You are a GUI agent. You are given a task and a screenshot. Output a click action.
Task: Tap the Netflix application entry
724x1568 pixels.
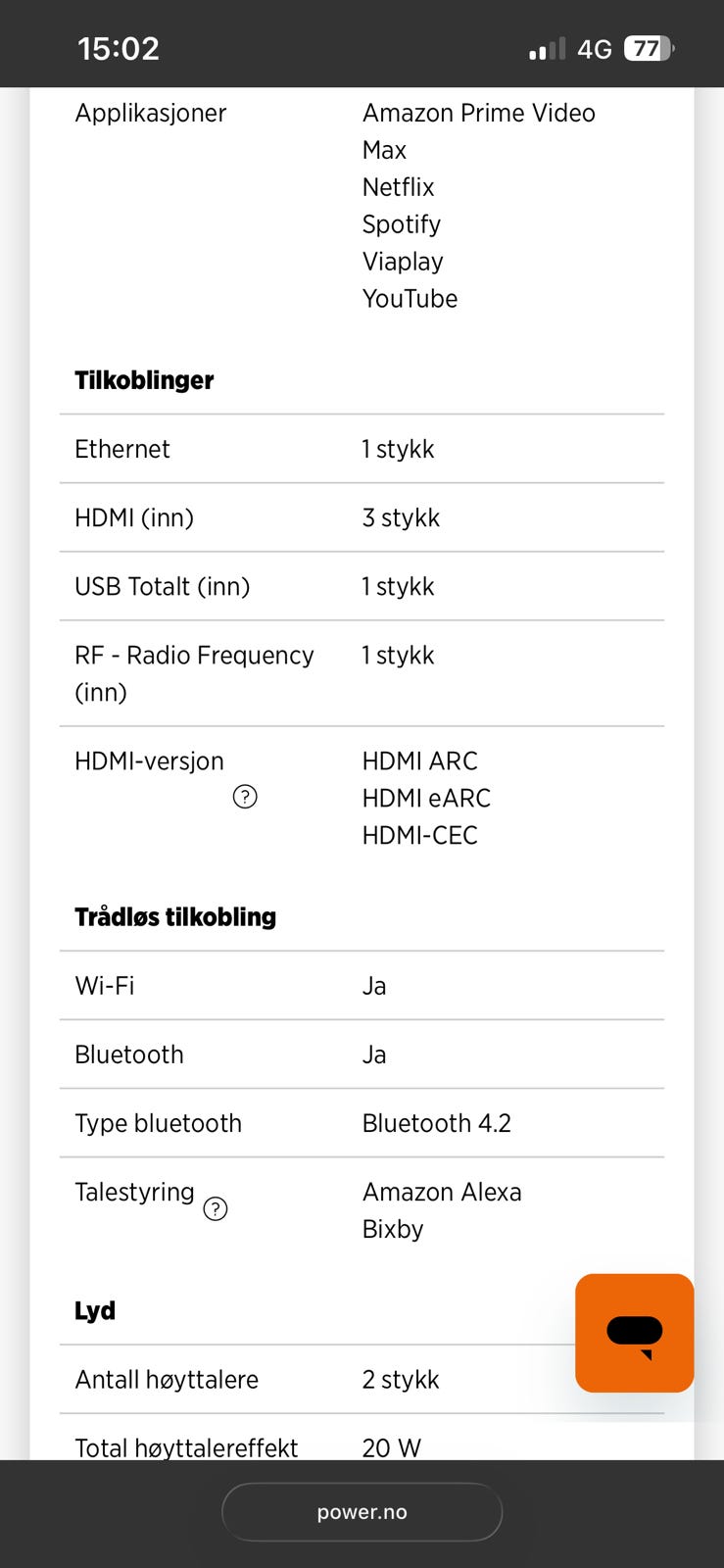pyautogui.click(x=398, y=187)
